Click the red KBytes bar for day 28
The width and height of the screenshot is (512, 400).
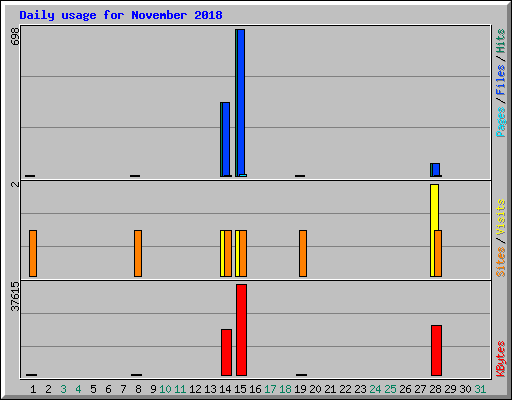pos(437,350)
